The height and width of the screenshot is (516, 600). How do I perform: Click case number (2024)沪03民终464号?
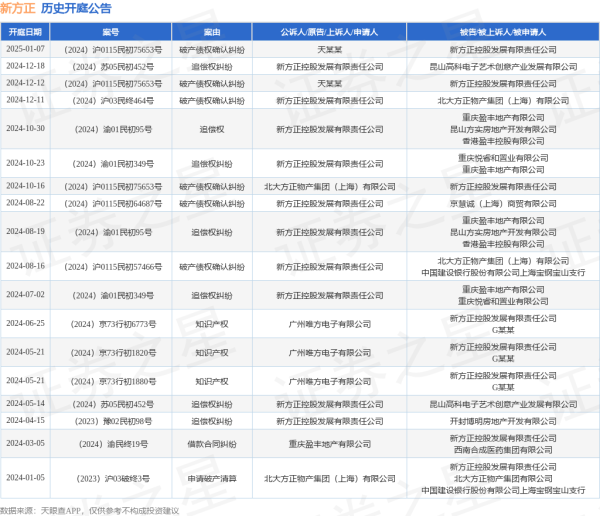(113, 101)
